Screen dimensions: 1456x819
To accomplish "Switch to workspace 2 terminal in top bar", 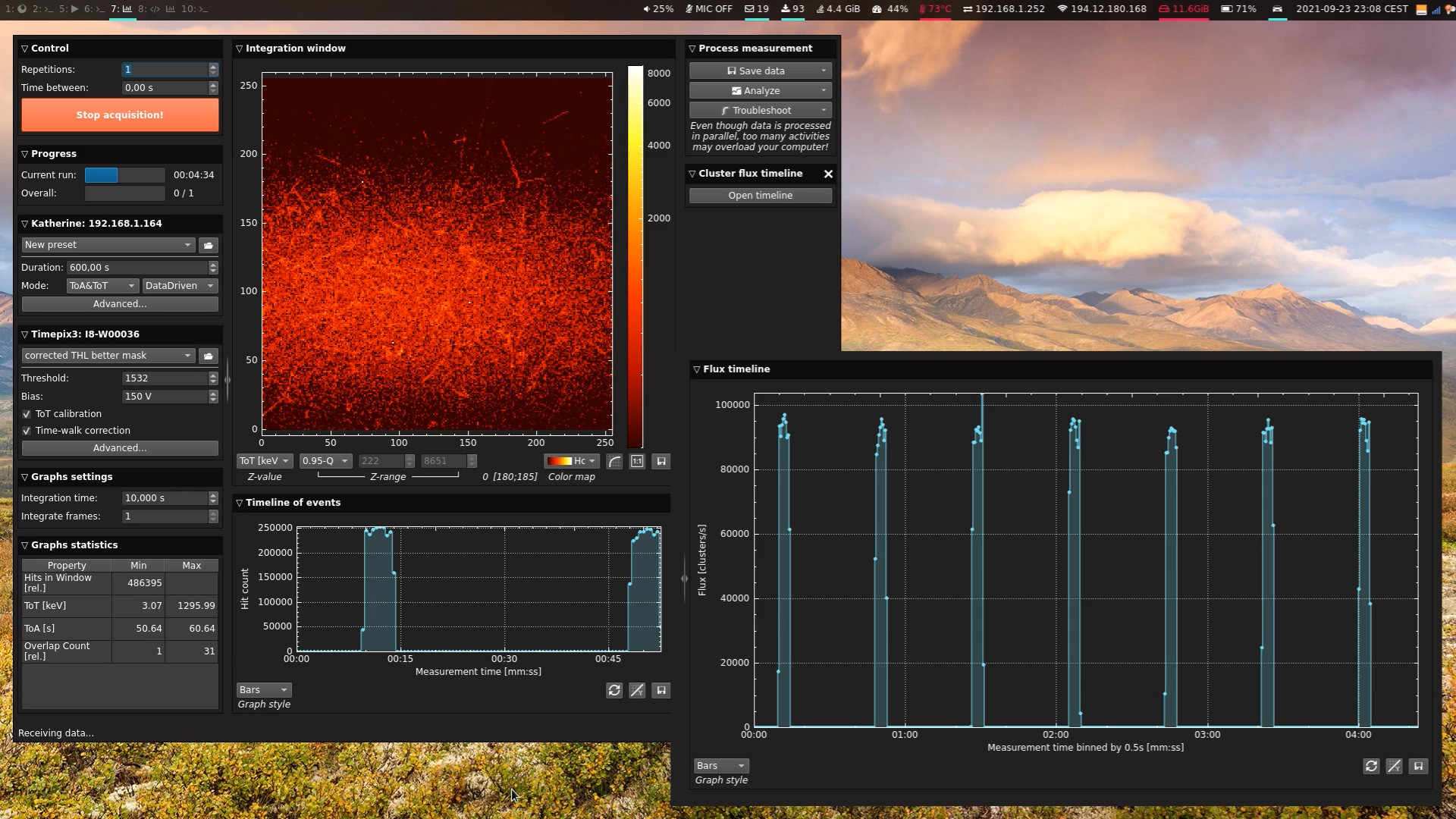I will [x=43, y=9].
